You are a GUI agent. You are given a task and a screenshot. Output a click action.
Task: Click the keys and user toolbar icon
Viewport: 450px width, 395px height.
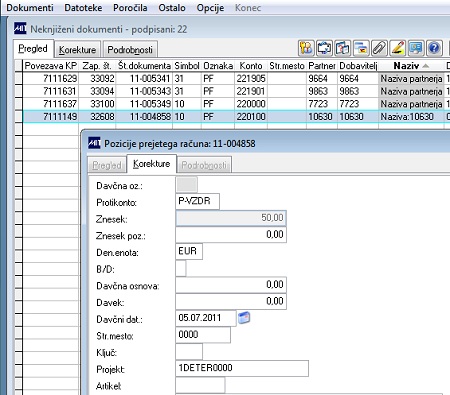coord(306,48)
